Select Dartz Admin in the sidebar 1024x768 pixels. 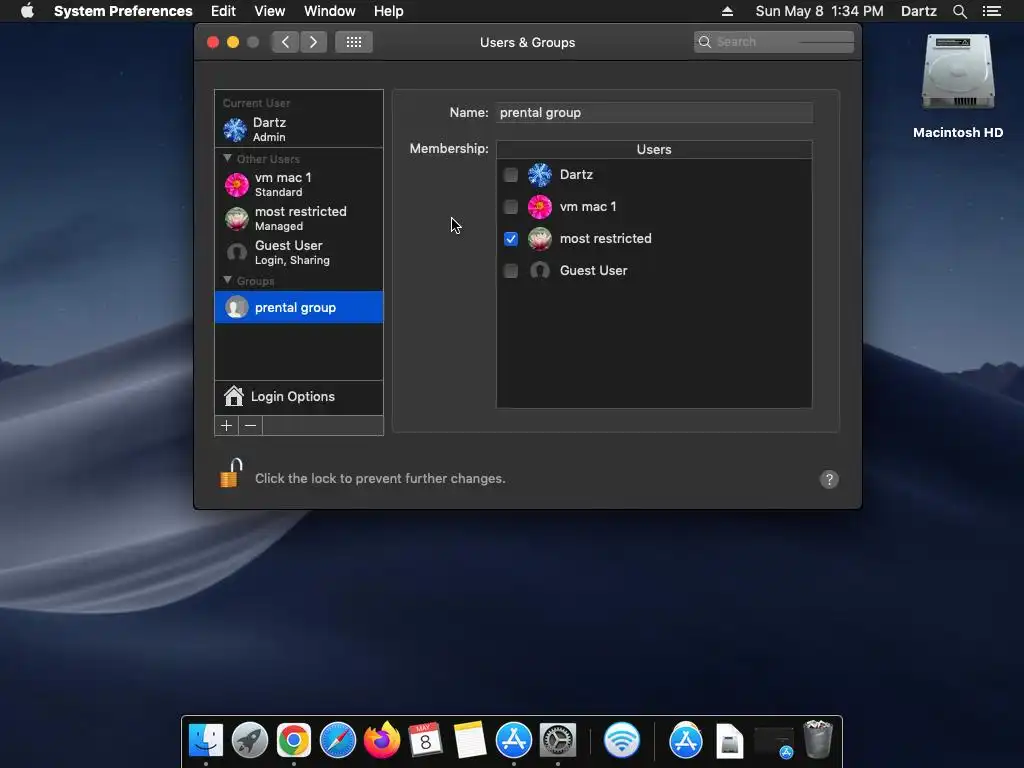coord(299,129)
